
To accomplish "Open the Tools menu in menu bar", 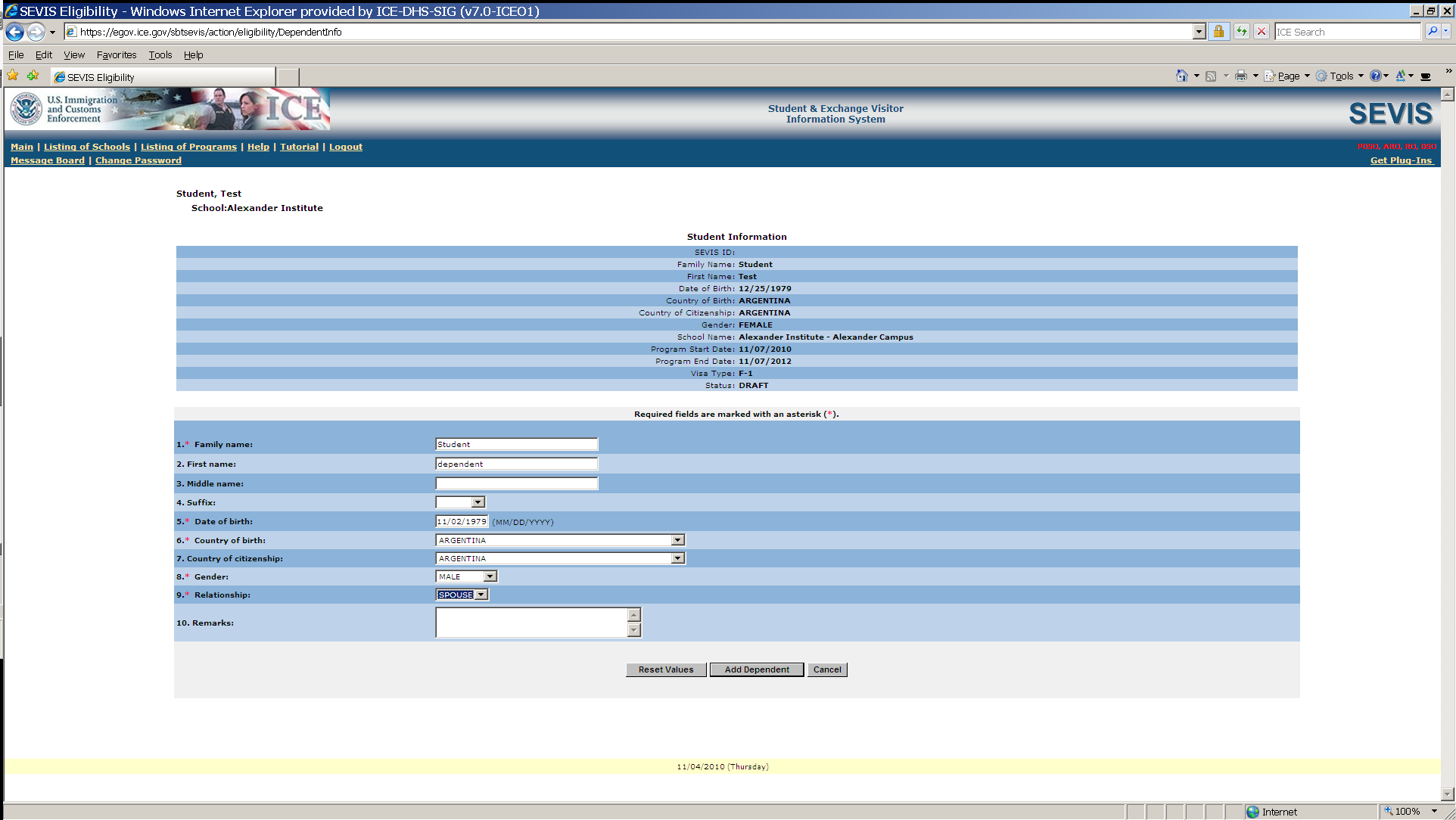I will pos(160,54).
